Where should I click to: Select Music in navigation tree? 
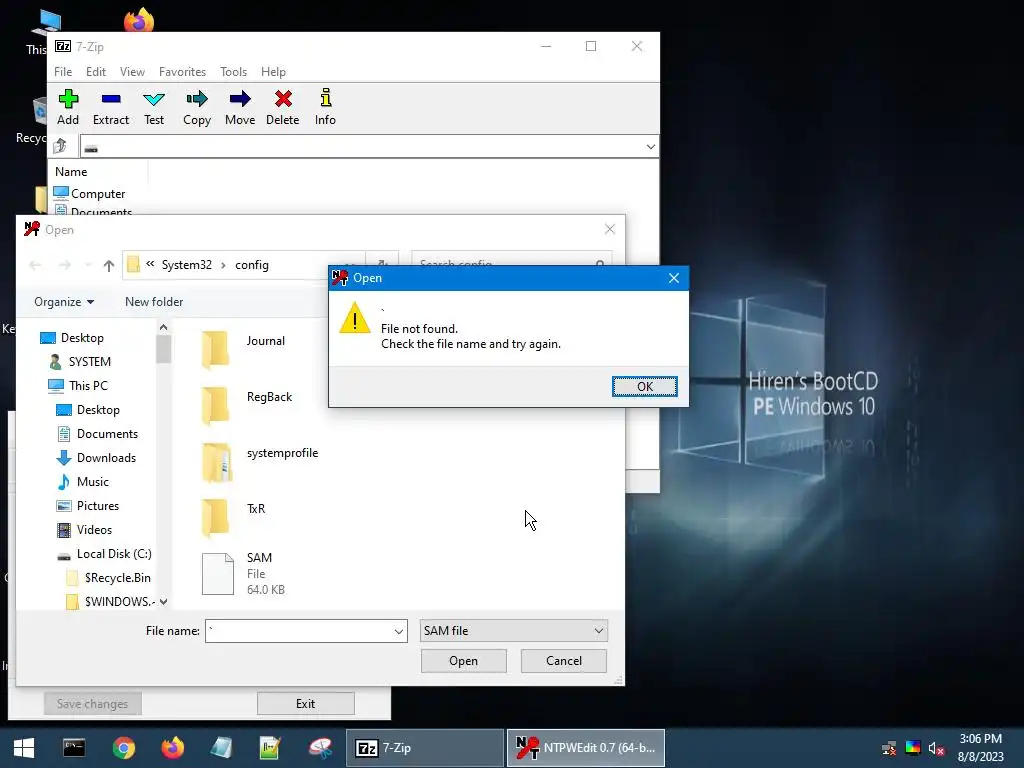[x=83, y=482]
